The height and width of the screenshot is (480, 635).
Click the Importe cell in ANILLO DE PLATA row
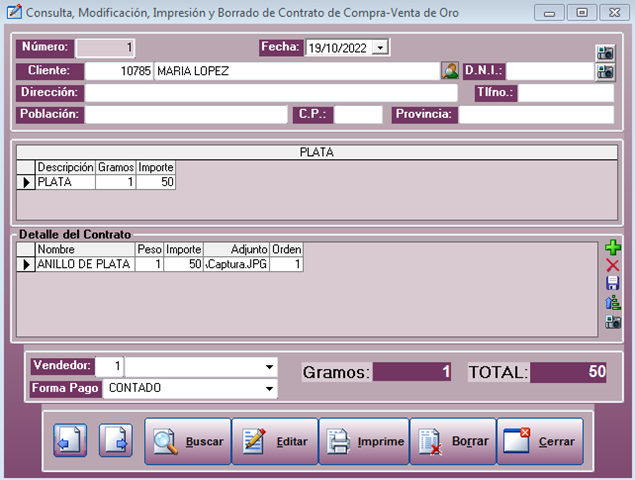point(183,265)
